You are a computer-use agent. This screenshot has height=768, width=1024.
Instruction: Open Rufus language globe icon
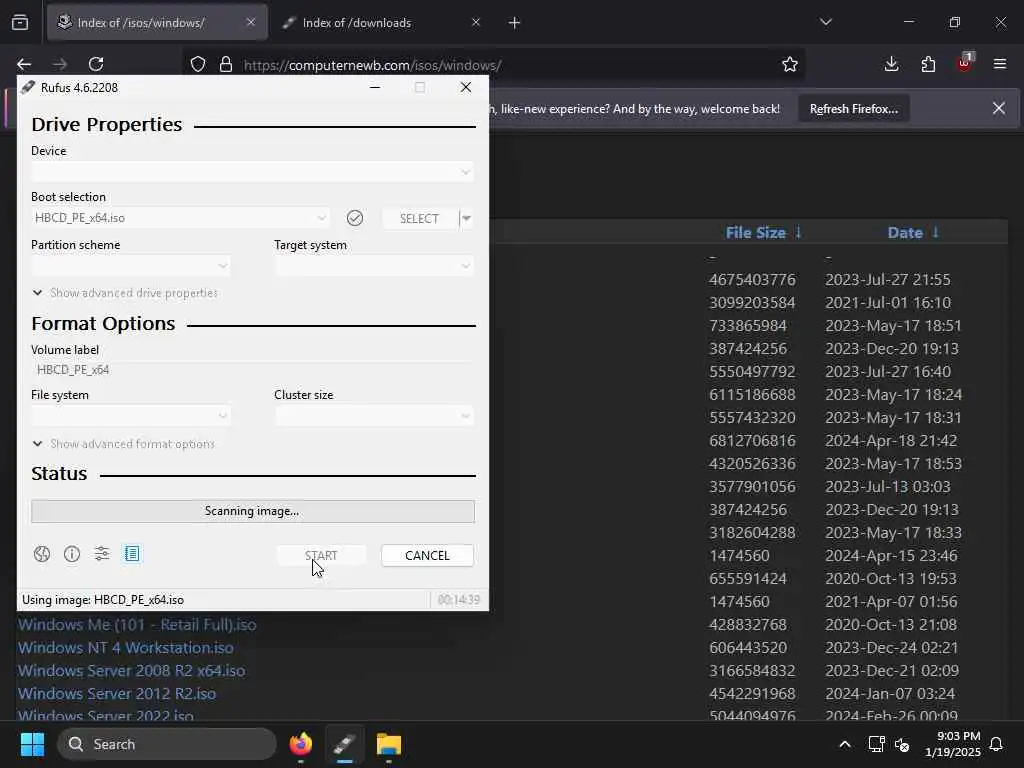42,554
